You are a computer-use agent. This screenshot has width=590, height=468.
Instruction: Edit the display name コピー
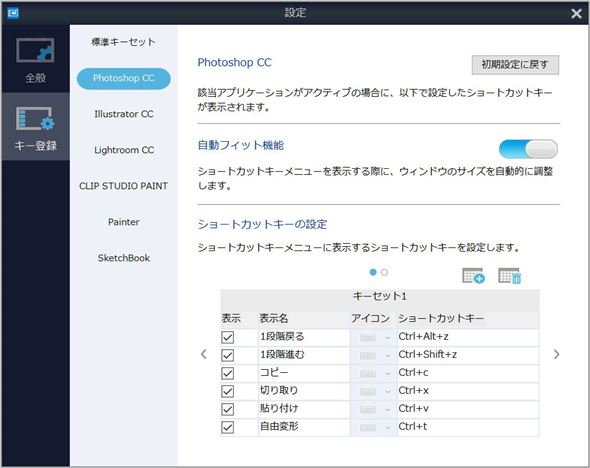pyautogui.click(x=304, y=373)
